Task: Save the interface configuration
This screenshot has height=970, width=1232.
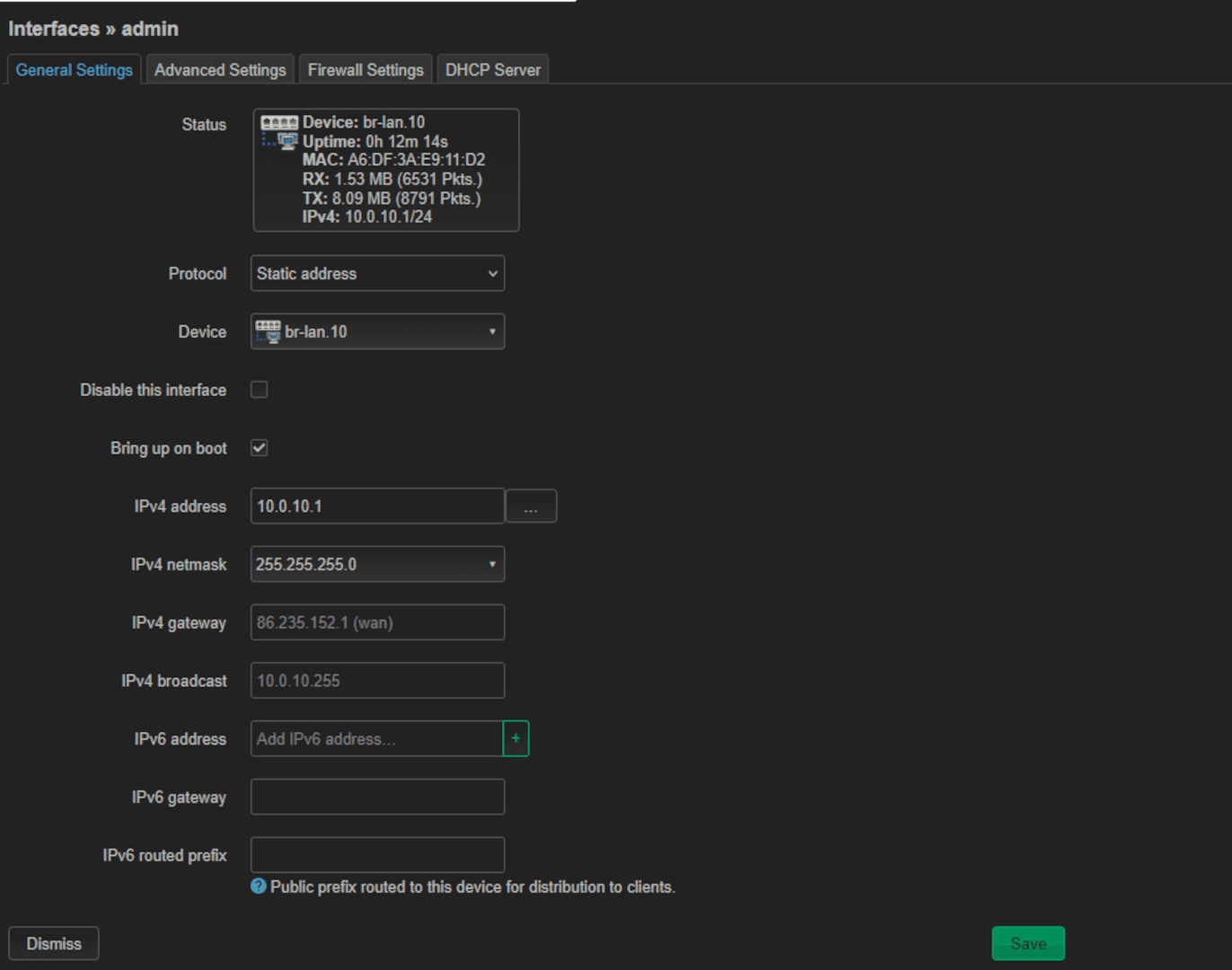Action: pyautogui.click(x=1027, y=943)
